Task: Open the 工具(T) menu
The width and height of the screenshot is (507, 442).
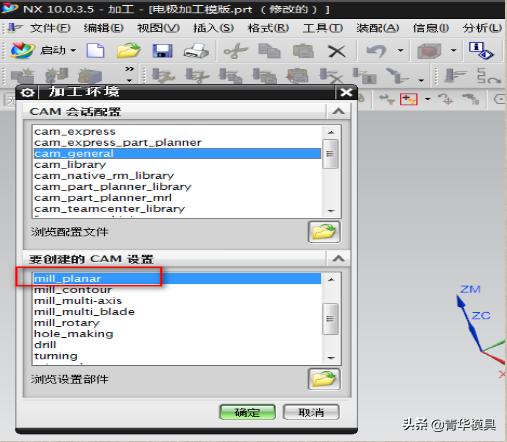Action: pyautogui.click(x=322, y=28)
